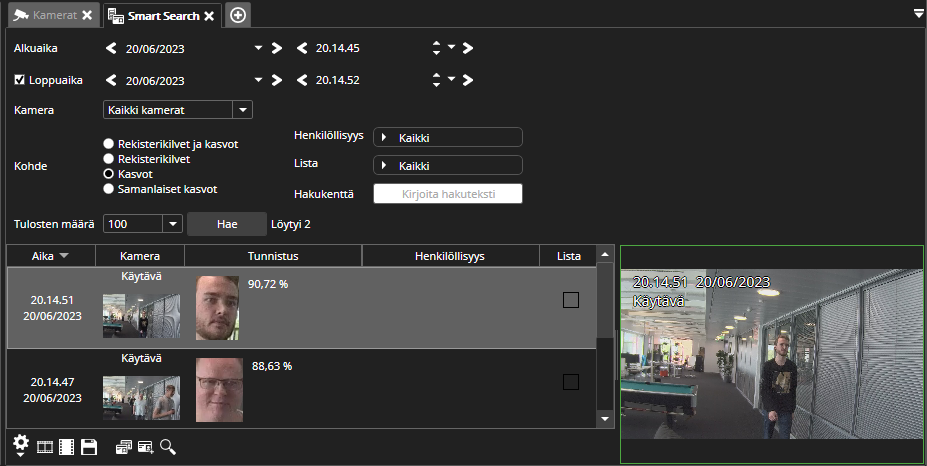Click the ID card with plus icon

145,447
